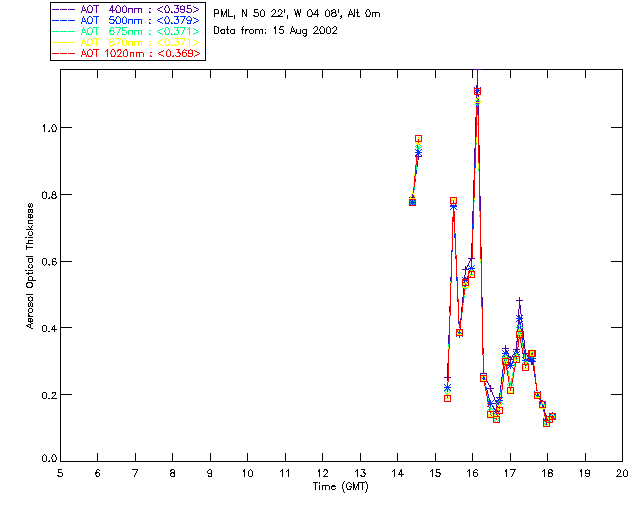Select the "Data from: 15 Aug 2002" text
The height and width of the screenshot is (512, 640).
tap(276, 30)
